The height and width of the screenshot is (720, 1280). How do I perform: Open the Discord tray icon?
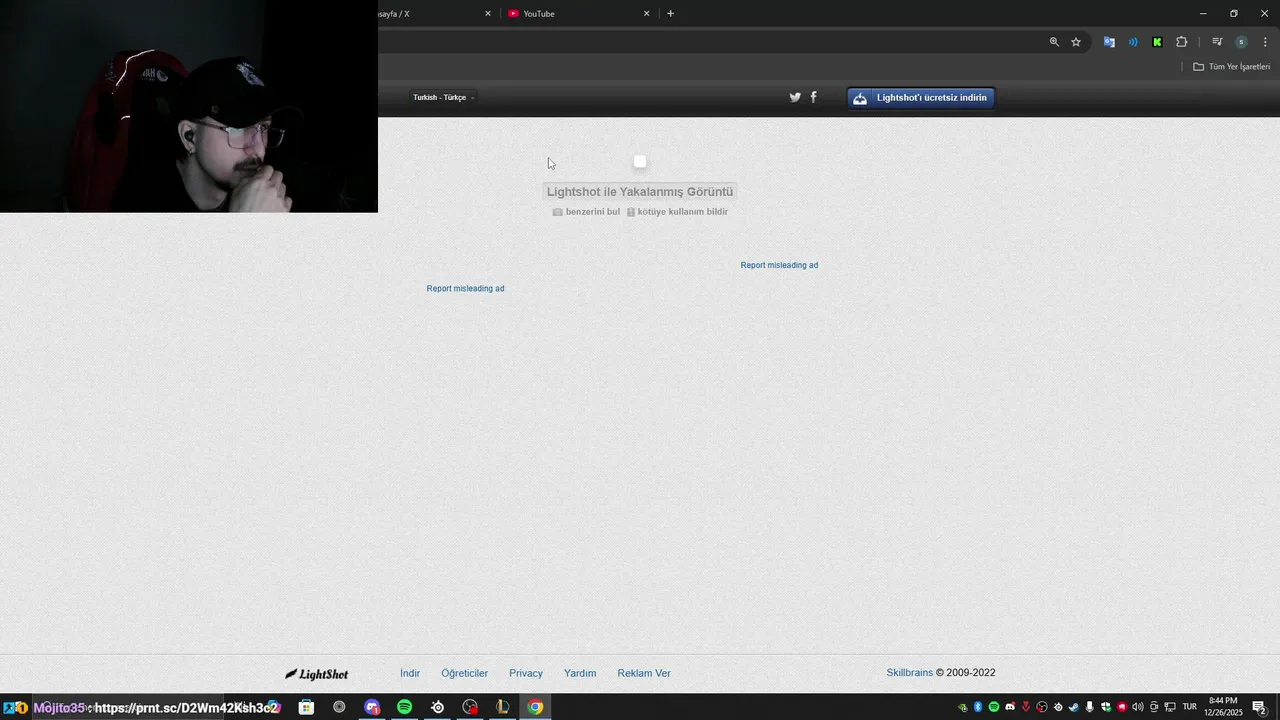pyautogui.click(x=1010, y=707)
